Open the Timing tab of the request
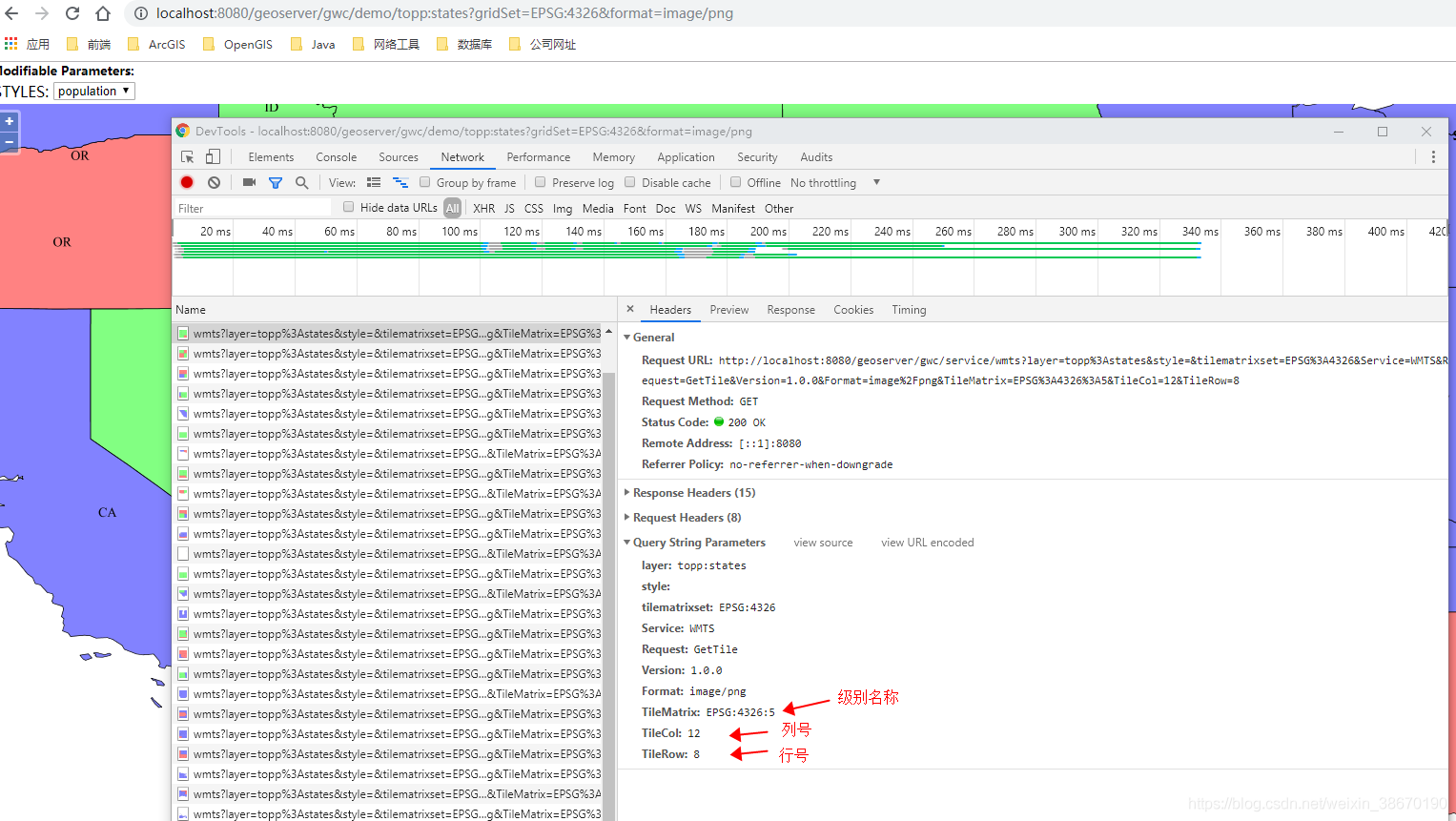This screenshot has height=821, width=1456. (x=909, y=310)
